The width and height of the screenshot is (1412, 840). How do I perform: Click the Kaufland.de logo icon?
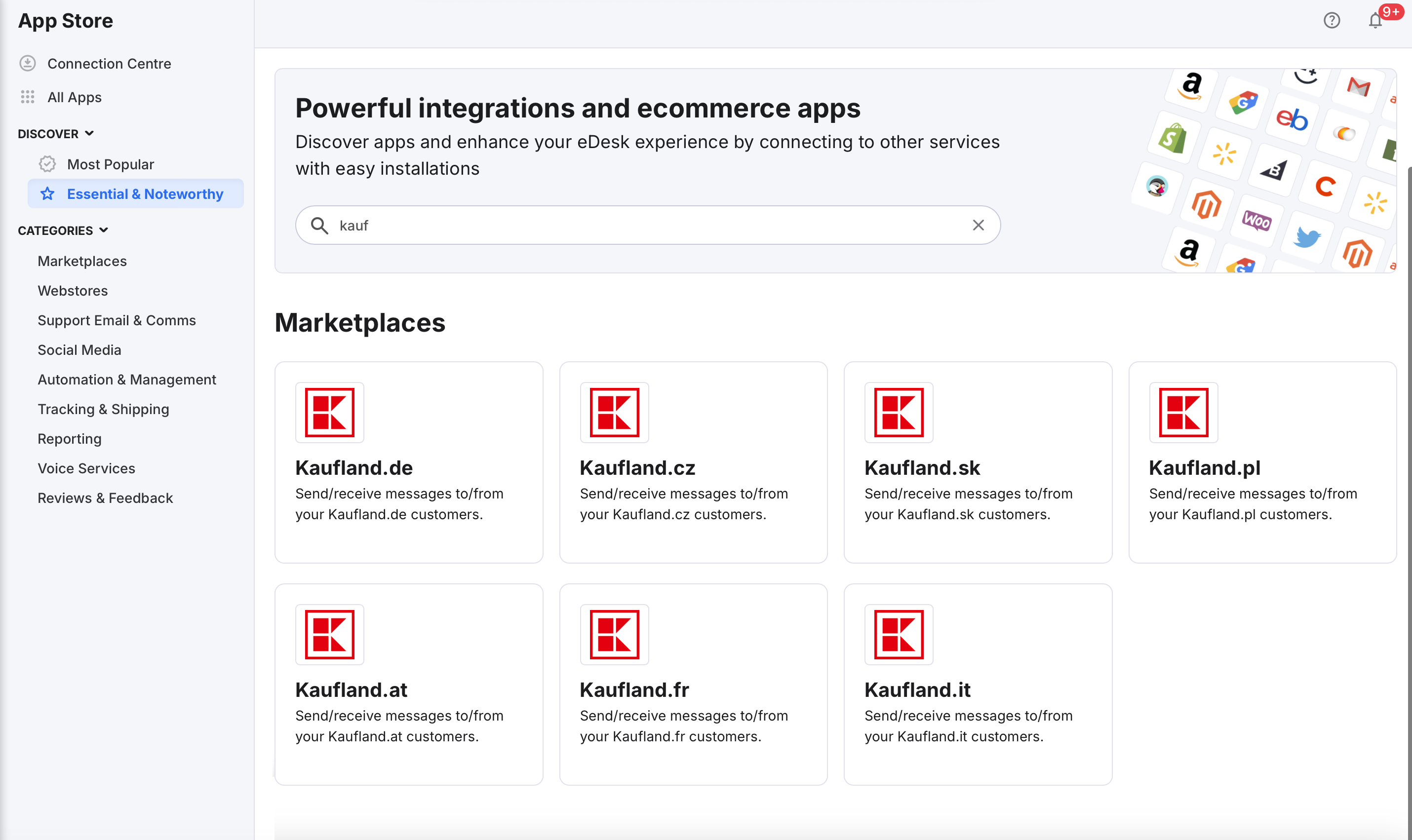coord(329,412)
